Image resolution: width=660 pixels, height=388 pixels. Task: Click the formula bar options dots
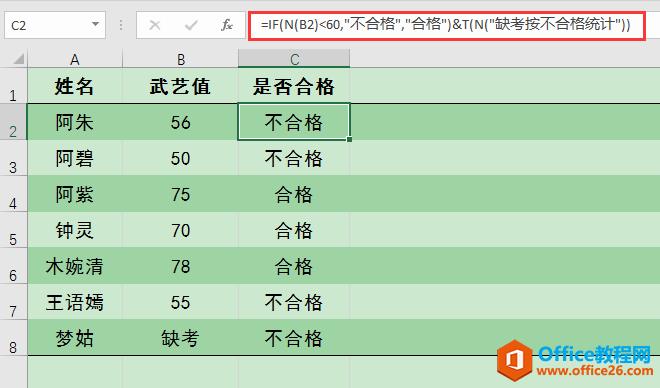(121, 25)
